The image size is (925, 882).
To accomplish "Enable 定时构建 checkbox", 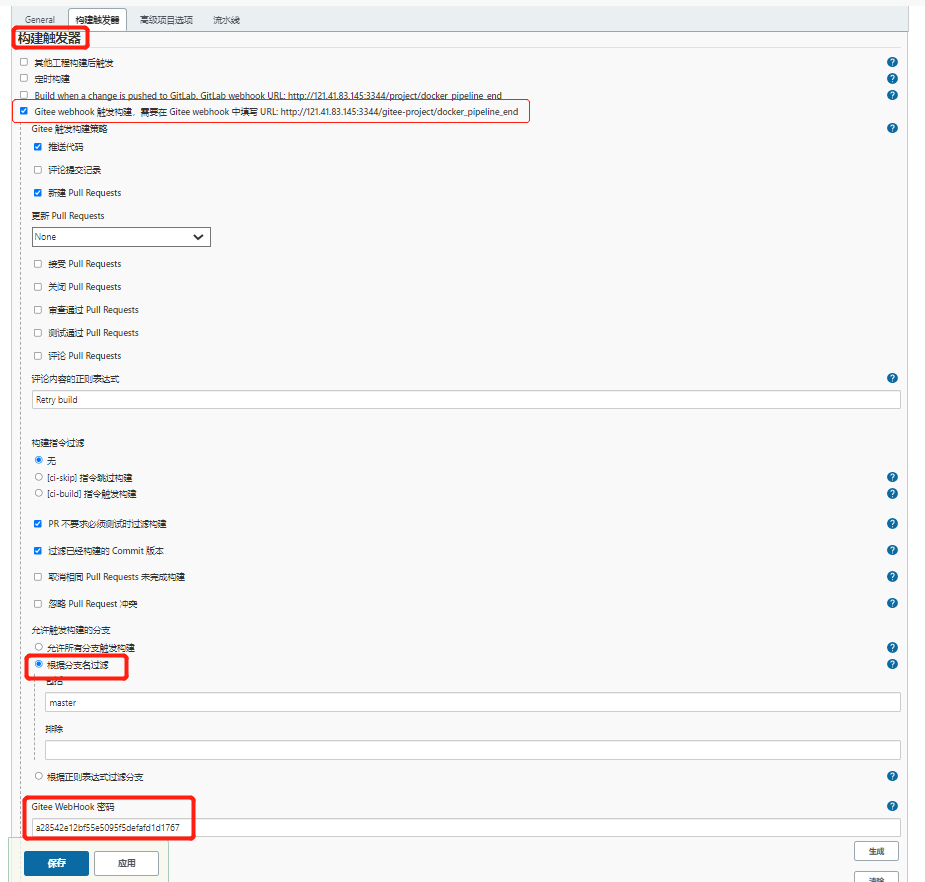I will coord(24,78).
